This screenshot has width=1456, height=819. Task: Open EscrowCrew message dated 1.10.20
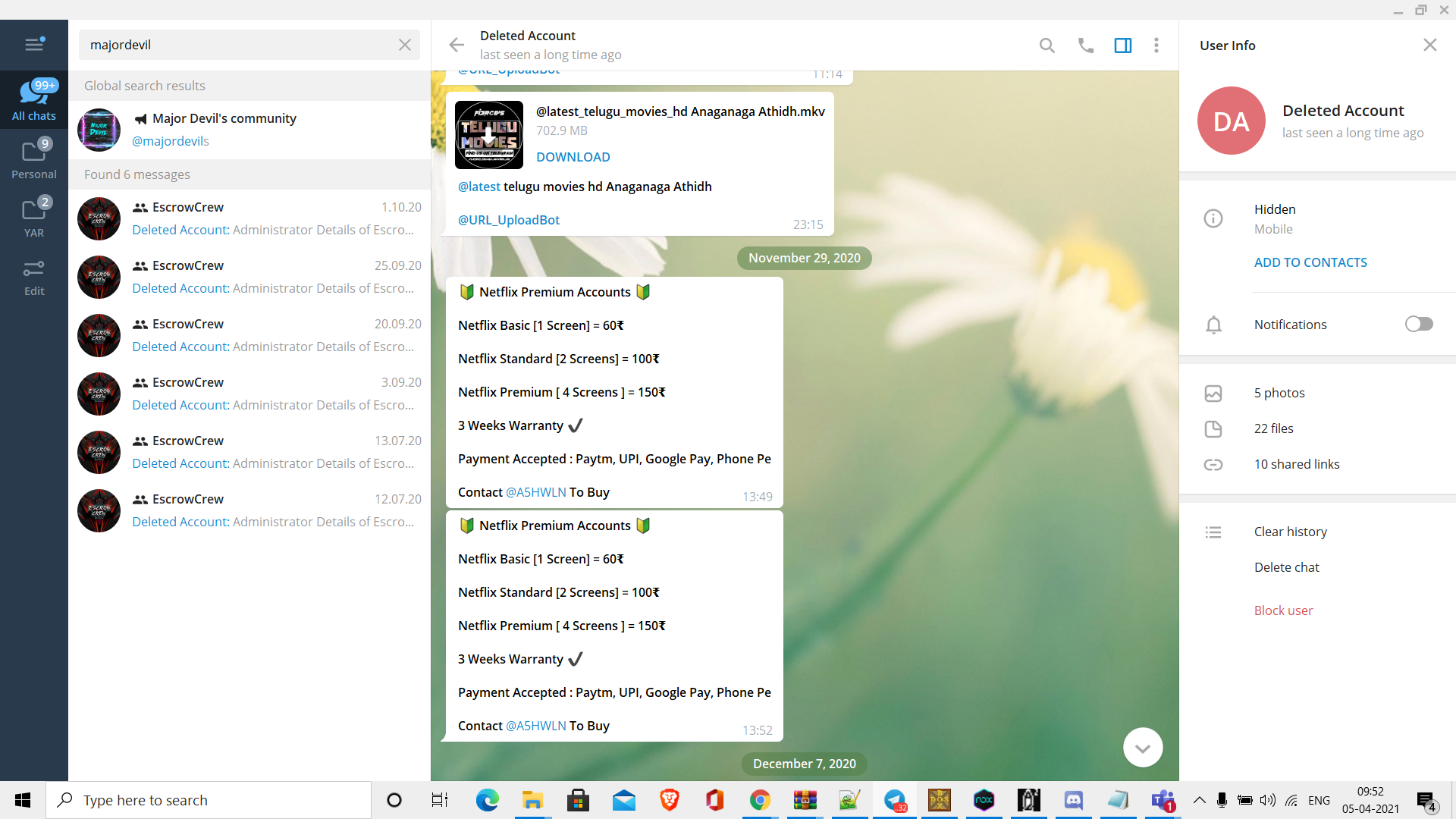click(x=249, y=218)
